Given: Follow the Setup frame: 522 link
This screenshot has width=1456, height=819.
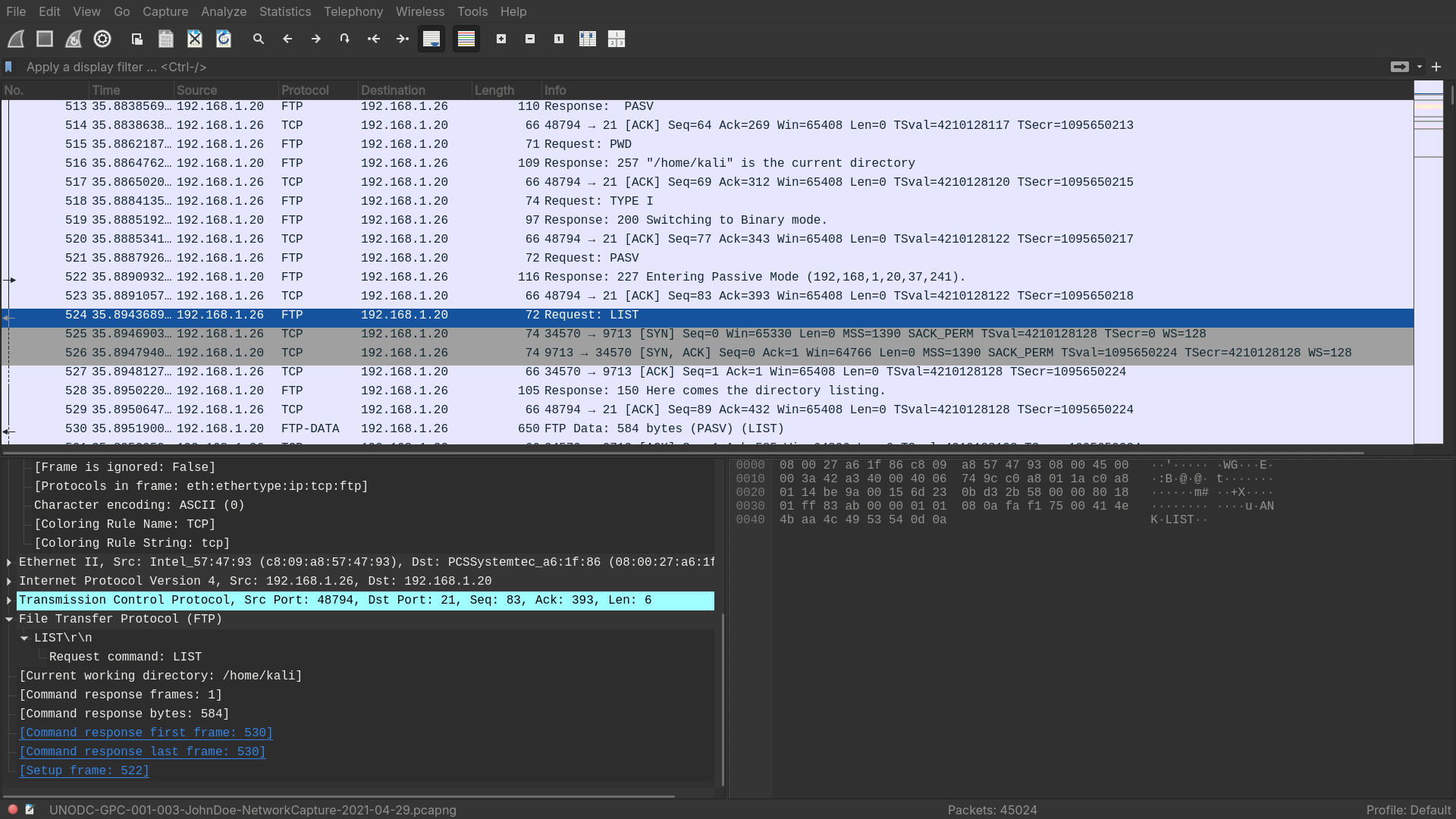Looking at the screenshot, I should 84,770.
